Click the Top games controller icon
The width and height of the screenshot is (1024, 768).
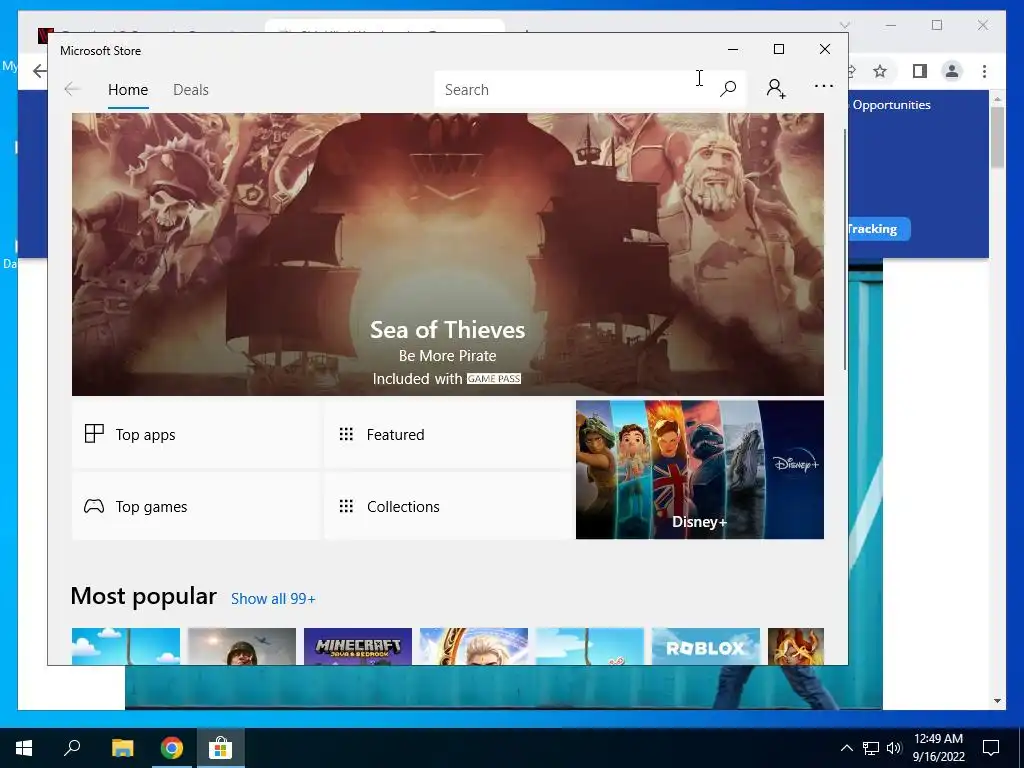click(x=94, y=506)
